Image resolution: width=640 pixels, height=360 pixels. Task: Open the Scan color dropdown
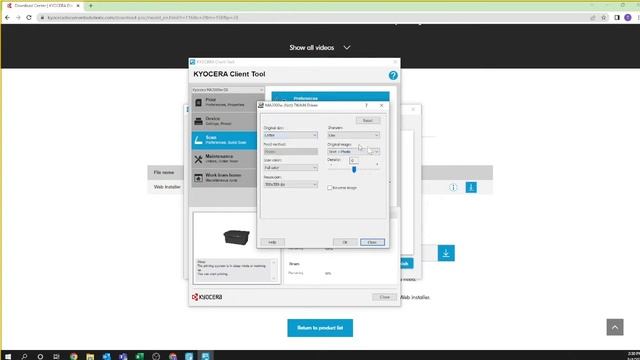coord(291,168)
